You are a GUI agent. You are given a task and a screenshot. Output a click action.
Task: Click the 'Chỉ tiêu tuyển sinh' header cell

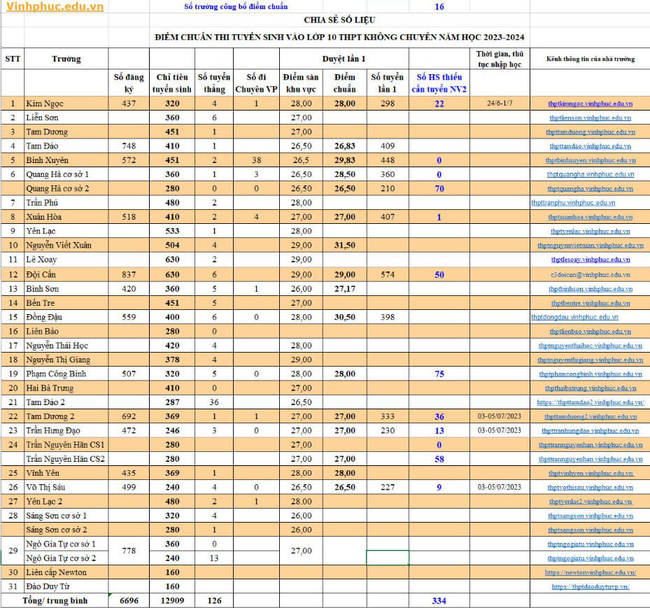(x=172, y=83)
